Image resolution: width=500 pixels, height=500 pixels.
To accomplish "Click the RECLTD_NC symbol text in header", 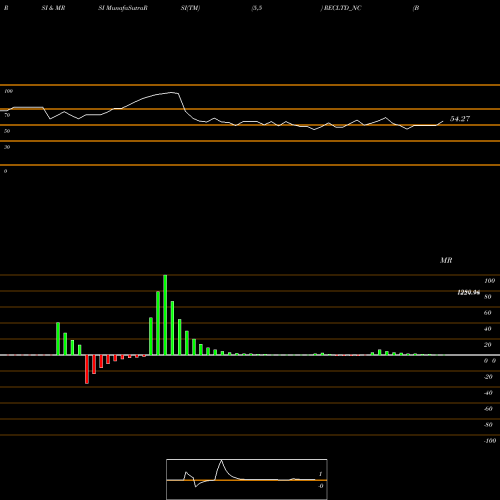I will click(342, 8).
